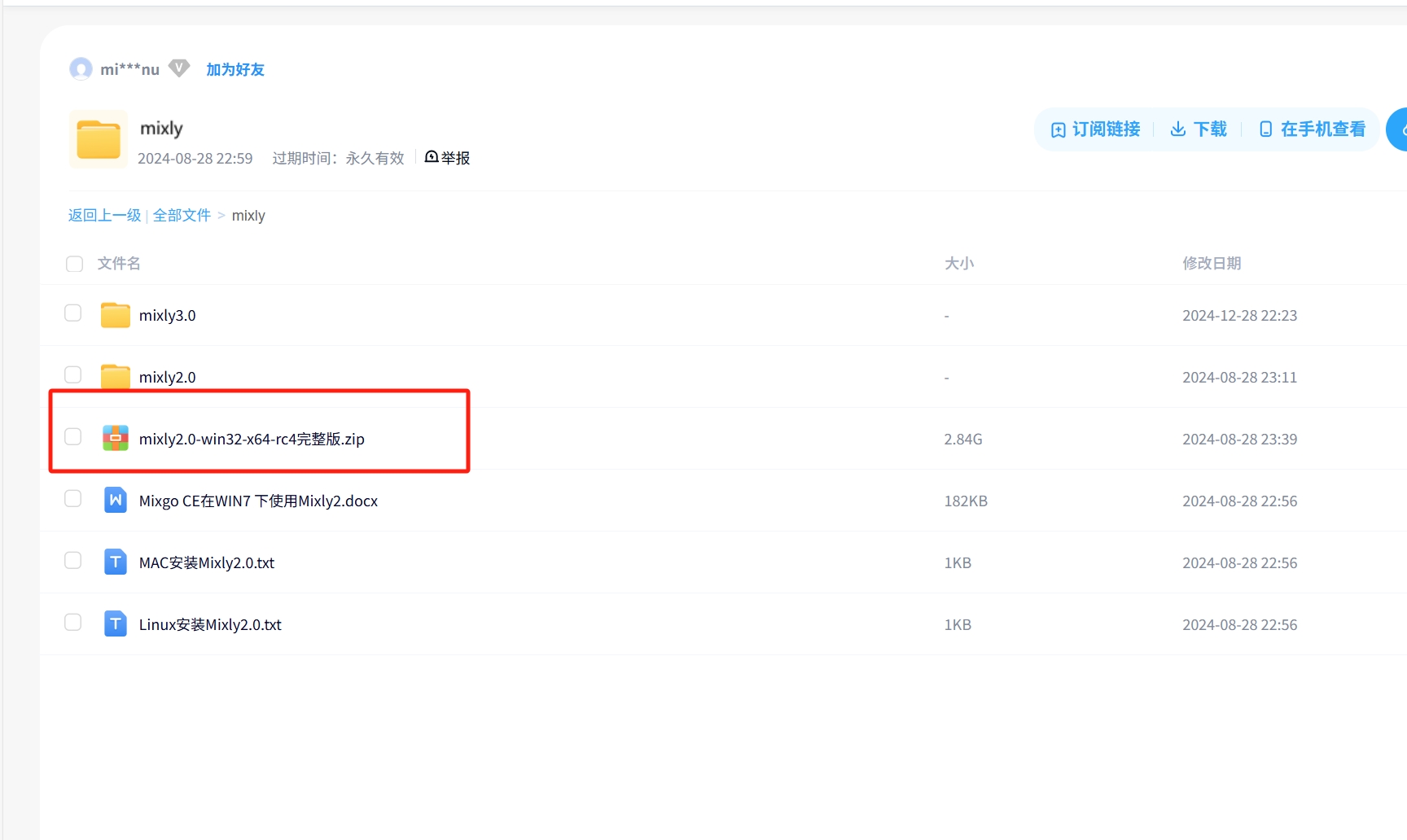Open the mixly2.0 folder name
The width and height of the screenshot is (1407, 840).
point(168,377)
